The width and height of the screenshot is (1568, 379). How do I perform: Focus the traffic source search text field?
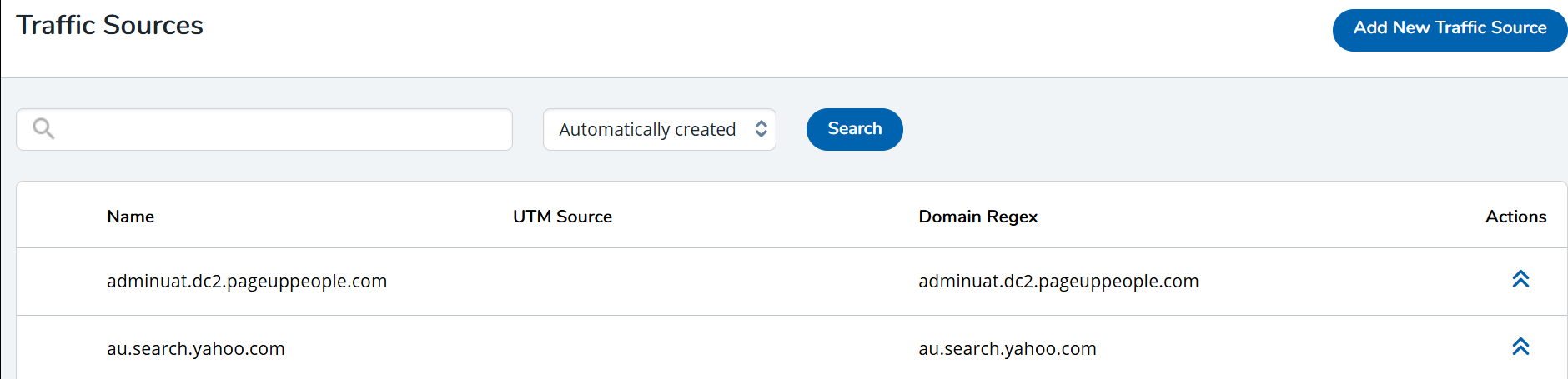coord(284,130)
